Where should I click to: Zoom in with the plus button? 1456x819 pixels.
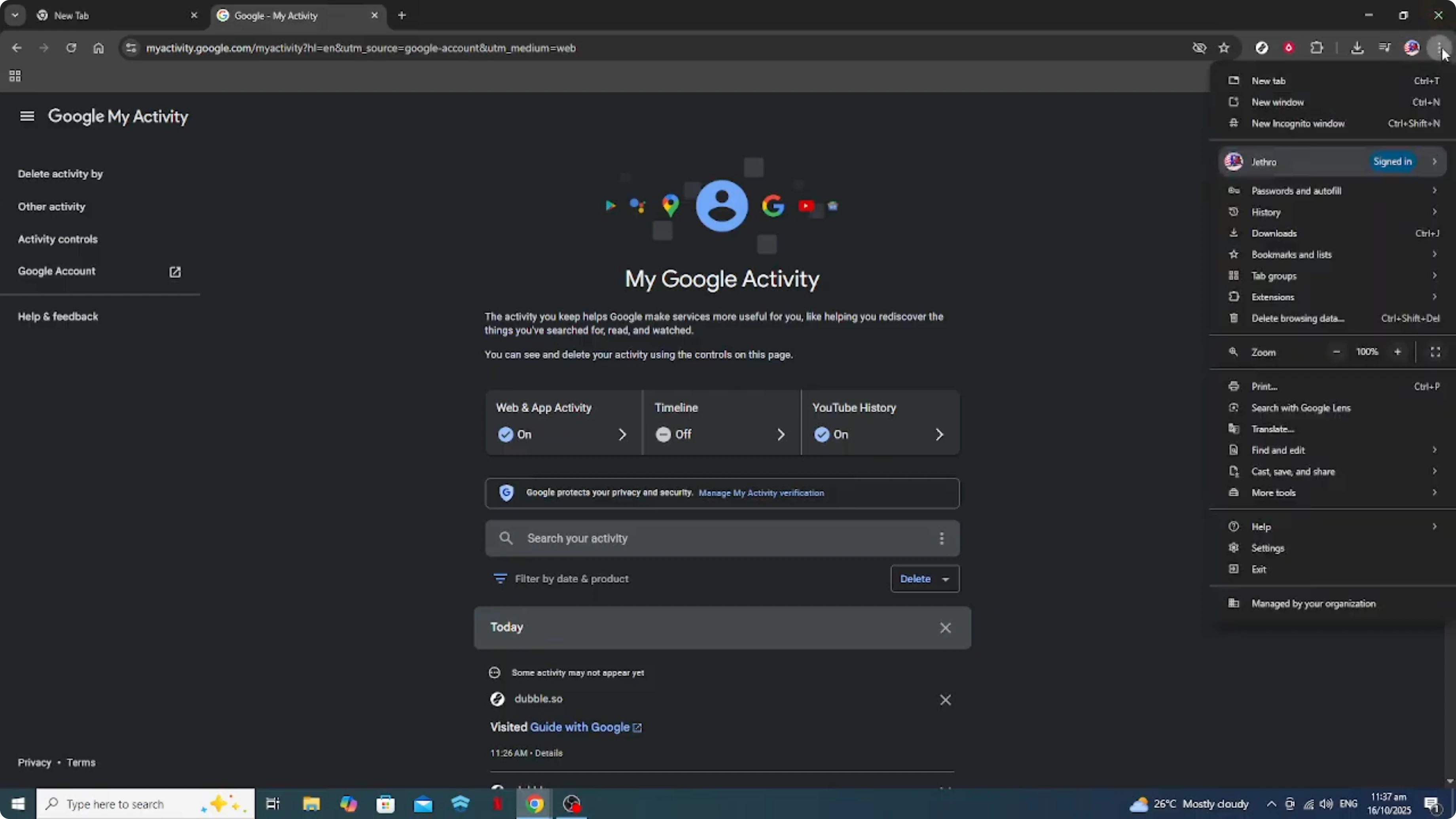point(1397,352)
